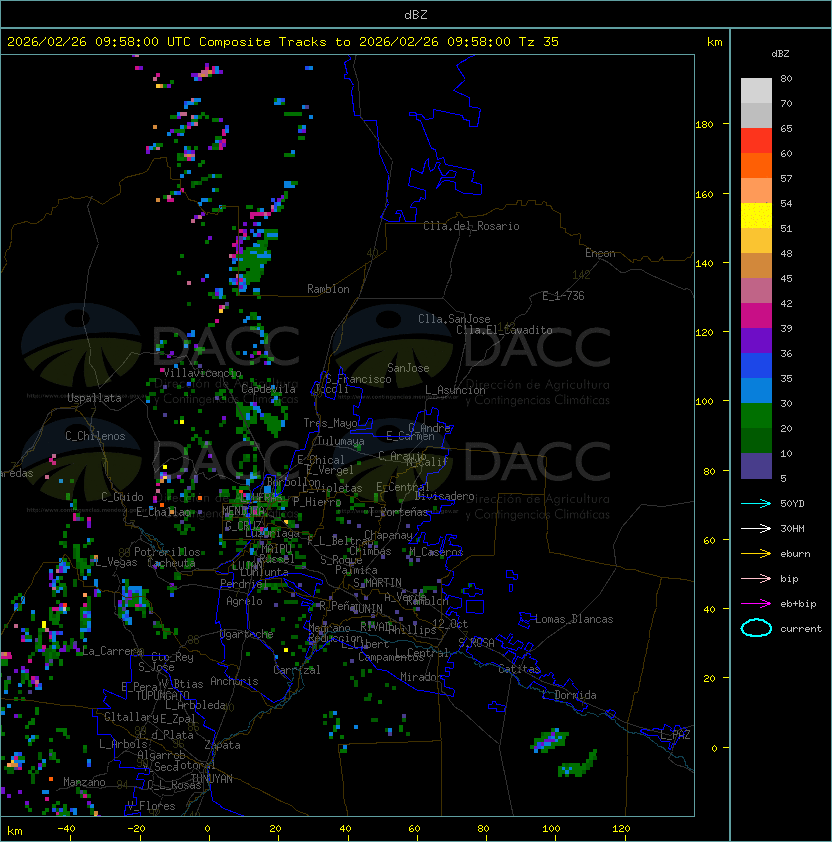Click the 'L_Asuncion' map label
The height and width of the screenshot is (842, 832).
(x=455, y=390)
